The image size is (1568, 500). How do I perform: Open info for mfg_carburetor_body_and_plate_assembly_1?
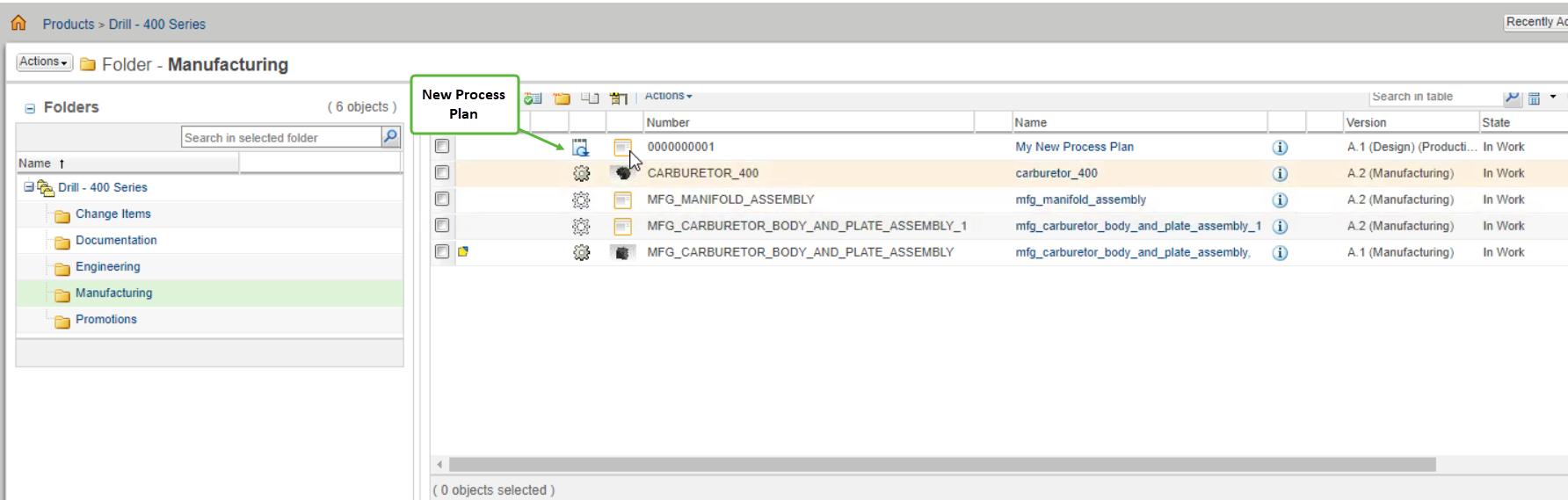(1281, 227)
